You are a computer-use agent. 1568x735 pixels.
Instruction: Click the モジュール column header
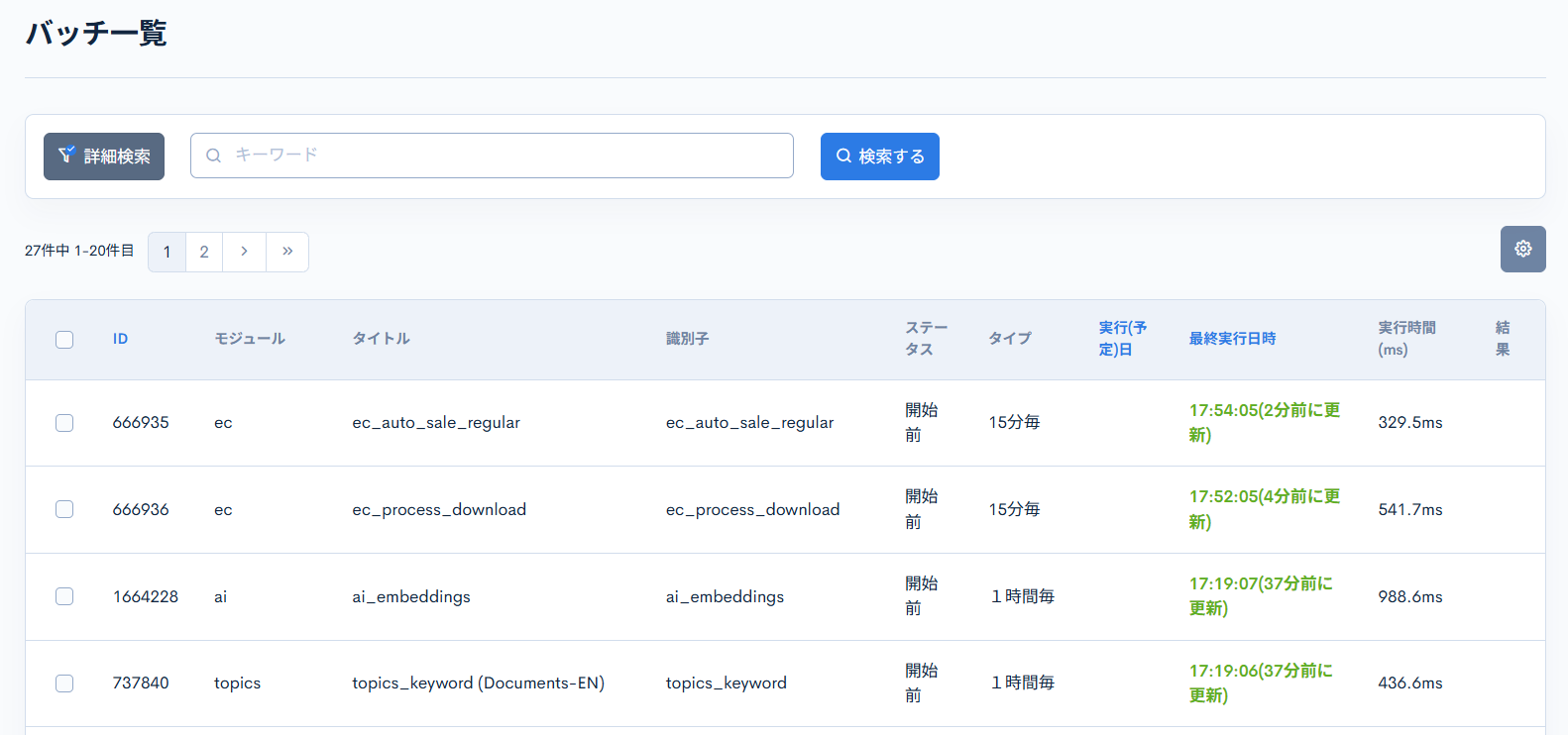(250, 339)
